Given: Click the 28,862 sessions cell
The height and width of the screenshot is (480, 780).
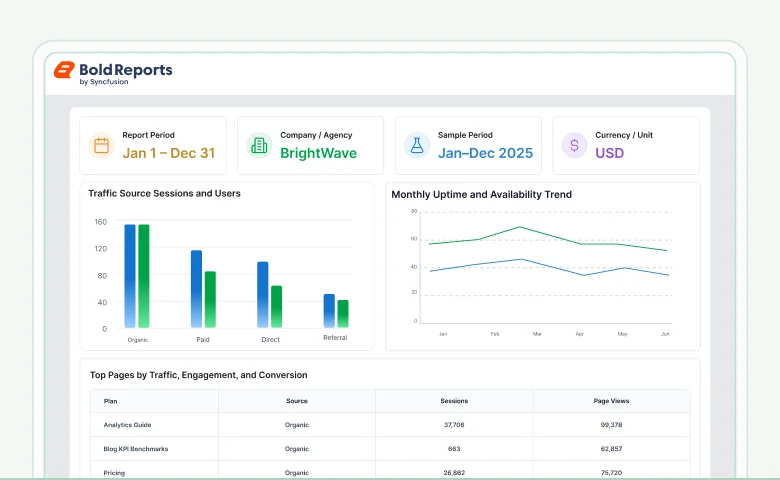Looking at the screenshot, I should pos(454,473).
